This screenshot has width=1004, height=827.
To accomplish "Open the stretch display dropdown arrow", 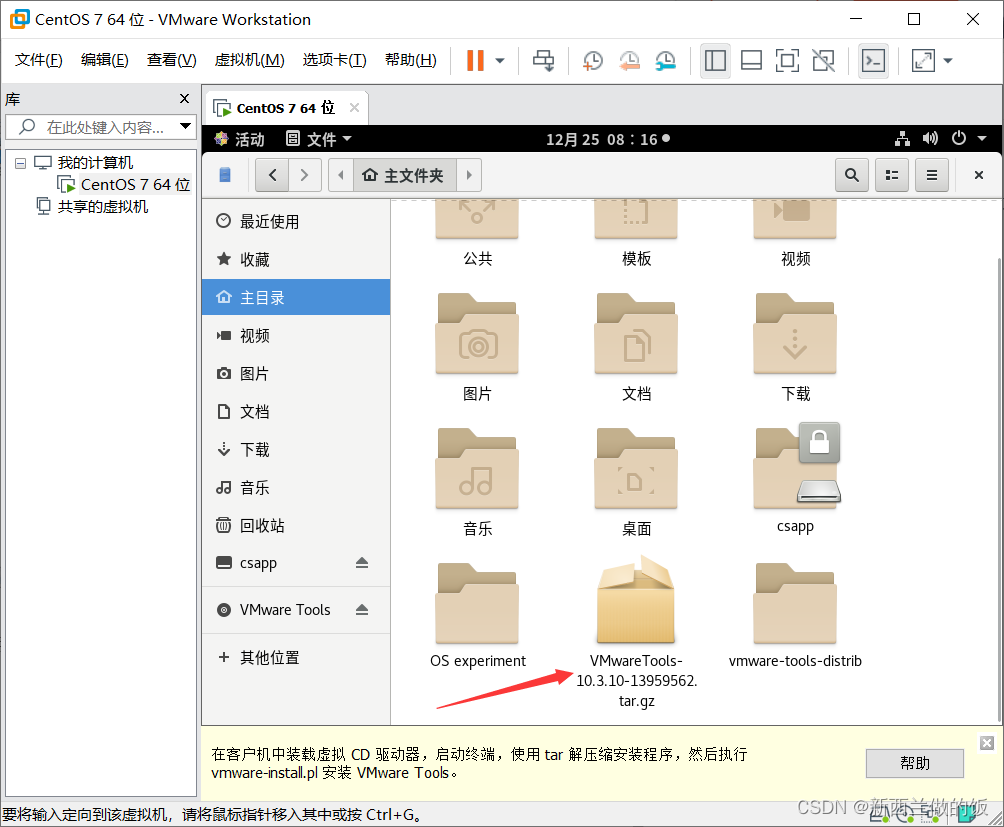I will 948,61.
